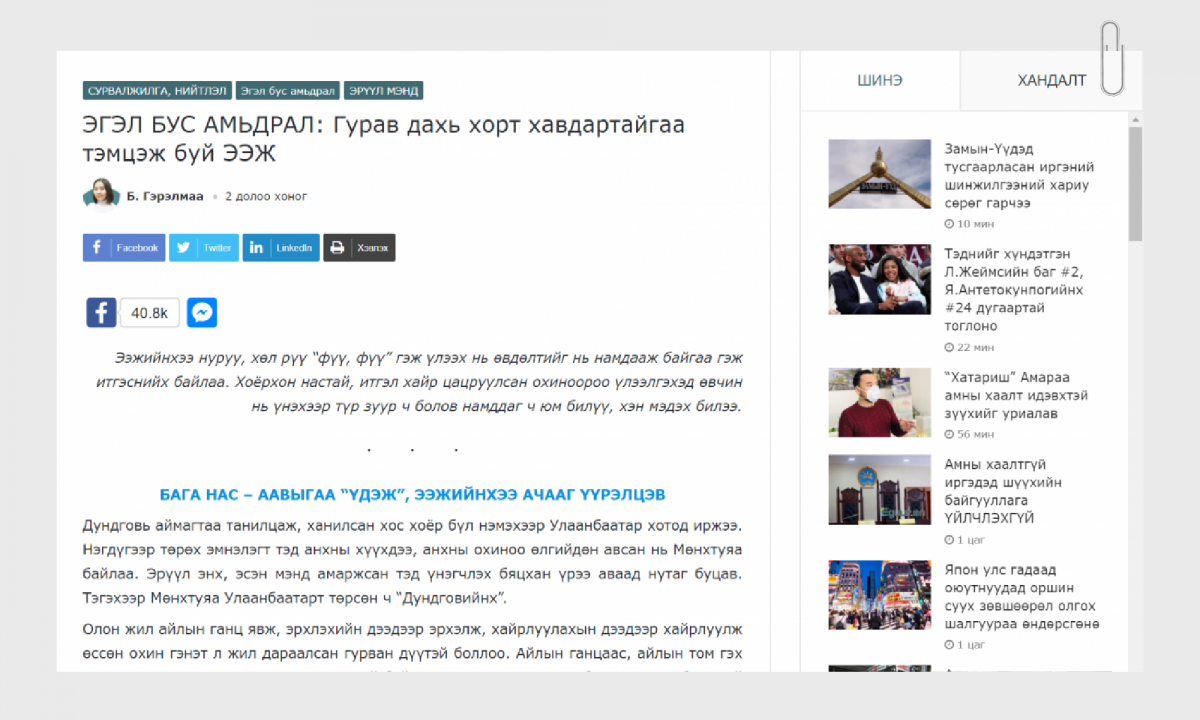Switch to the ШИНЭ tab

[x=880, y=81]
